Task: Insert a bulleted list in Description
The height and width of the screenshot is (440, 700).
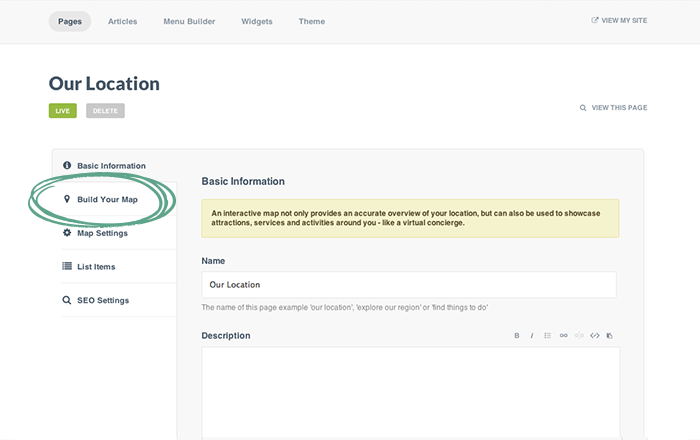Action: coord(548,336)
